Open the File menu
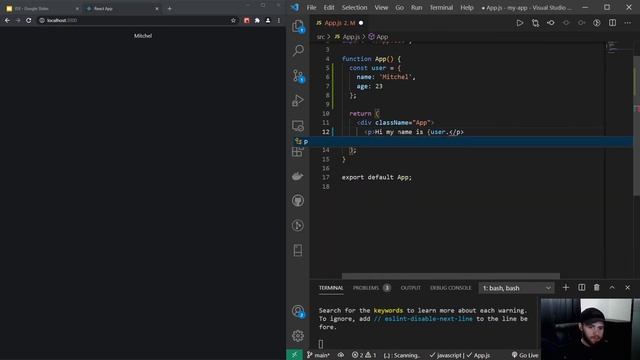This screenshot has height=360, width=640. (x=311, y=7)
